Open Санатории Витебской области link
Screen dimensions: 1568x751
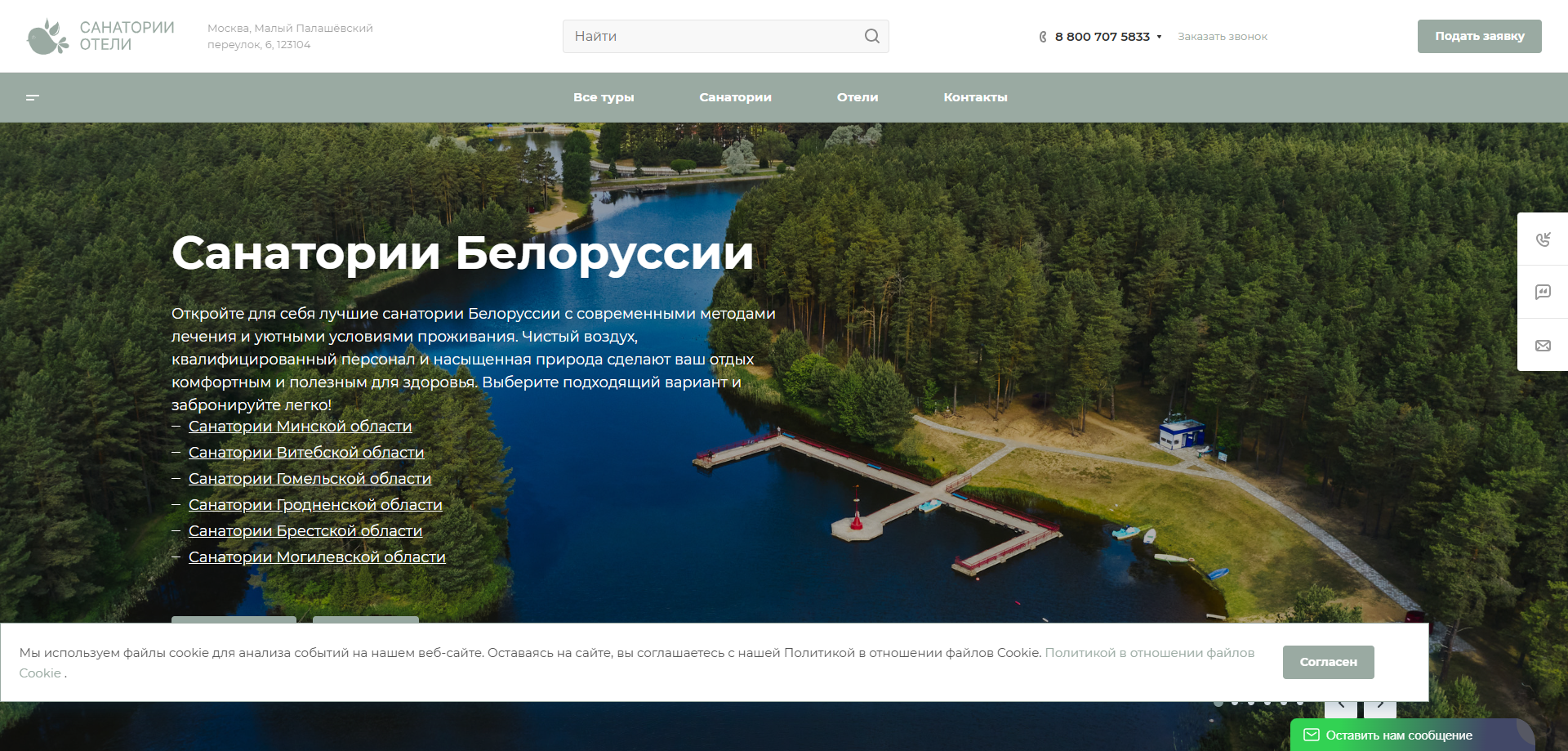coord(306,453)
